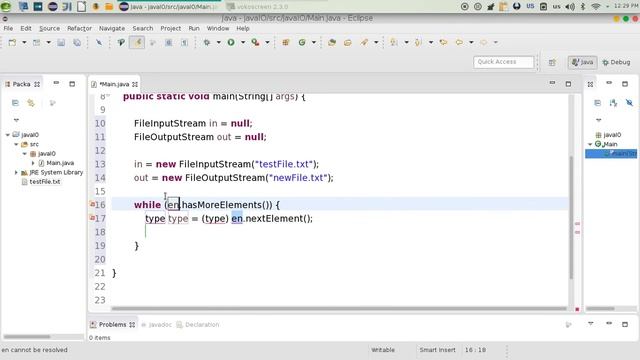Open the Search menu
This screenshot has height=360, width=640.
(142, 29)
